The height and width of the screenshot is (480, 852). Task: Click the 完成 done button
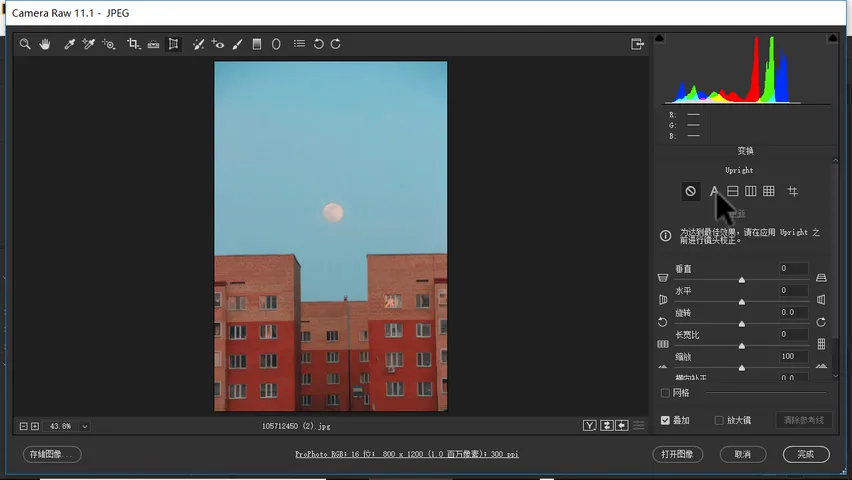(806, 454)
